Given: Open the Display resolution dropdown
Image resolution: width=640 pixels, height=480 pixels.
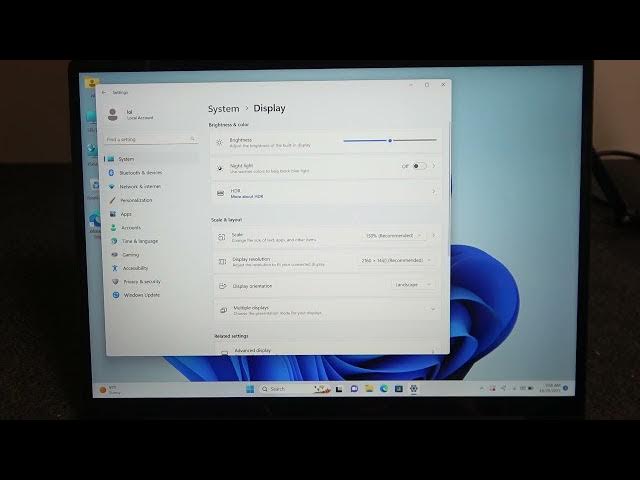Looking at the screenshot, I should 395,260.
